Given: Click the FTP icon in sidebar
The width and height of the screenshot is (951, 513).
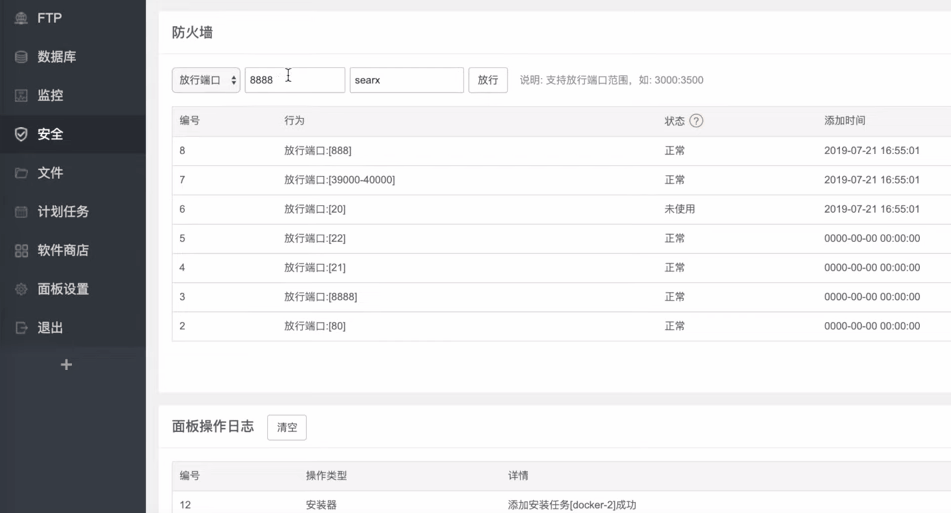Looking at the screenshot, I should (21, 18).
